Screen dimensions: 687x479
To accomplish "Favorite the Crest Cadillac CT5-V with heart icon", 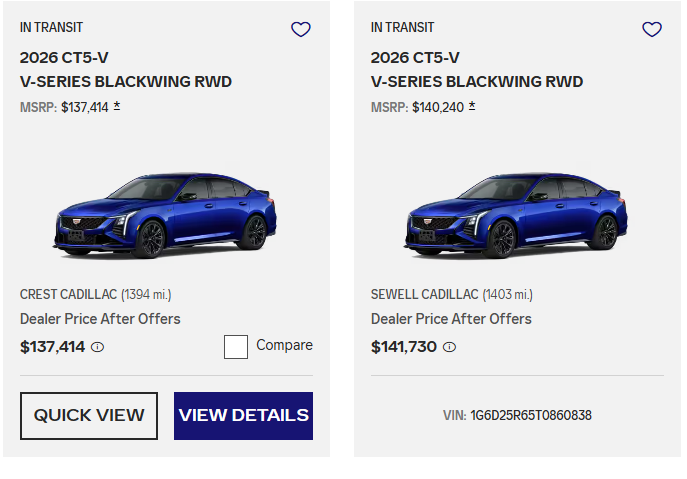I will (x=301, y=30).
